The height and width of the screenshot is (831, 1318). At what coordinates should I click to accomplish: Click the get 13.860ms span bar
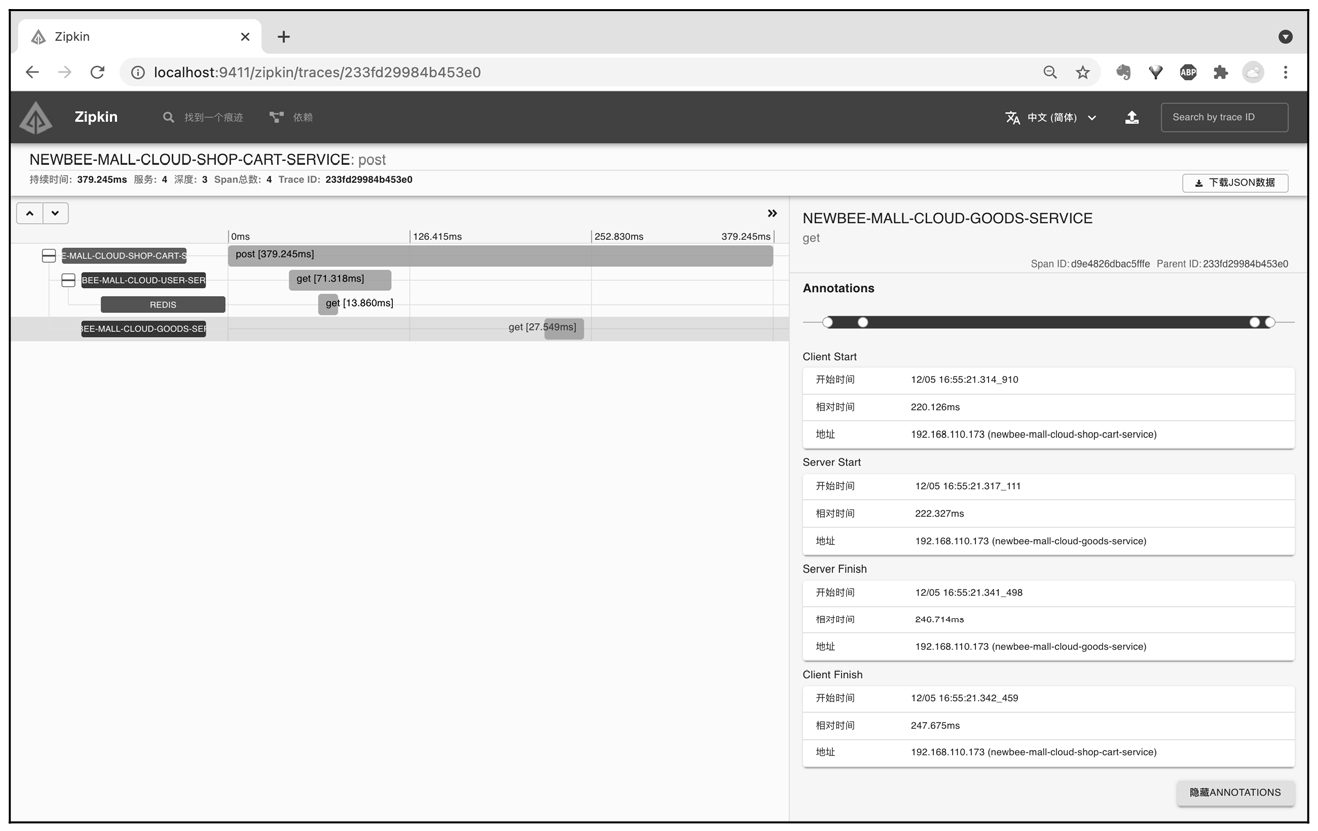(328, 303)
